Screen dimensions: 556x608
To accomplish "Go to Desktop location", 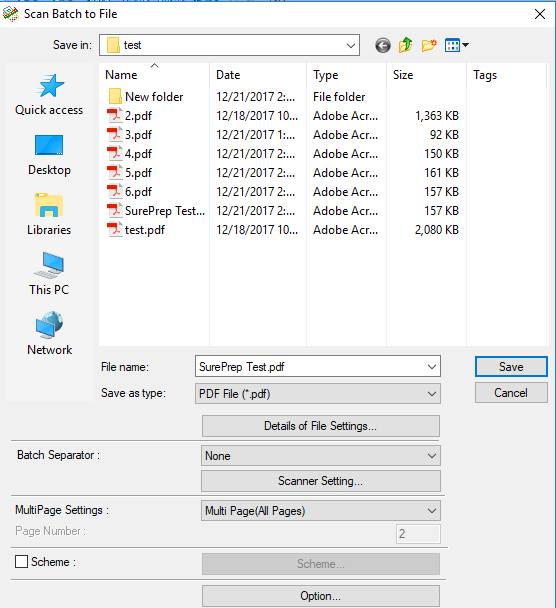I will coord(49,155).
